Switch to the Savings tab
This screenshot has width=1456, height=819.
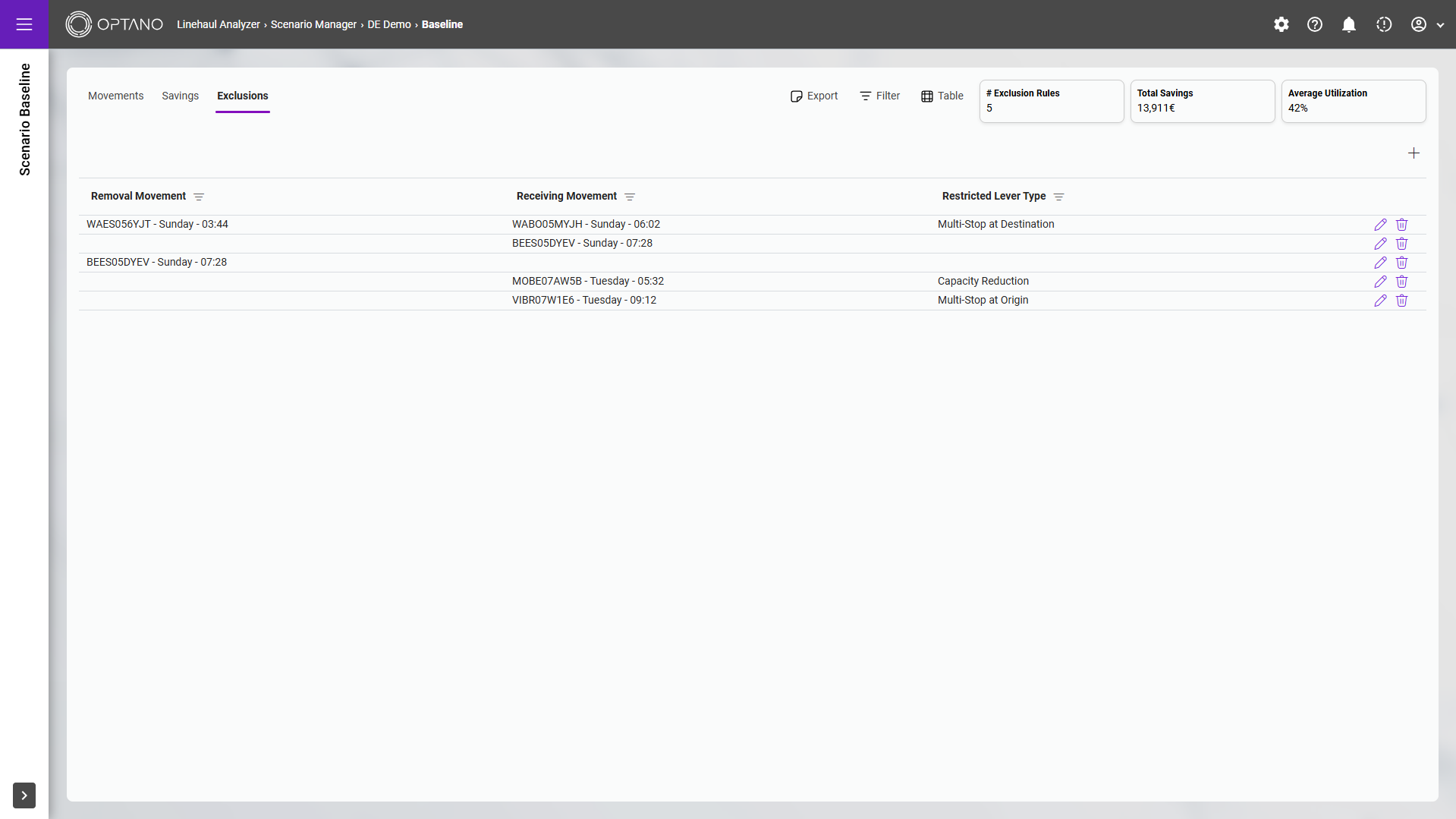[180, 96]
